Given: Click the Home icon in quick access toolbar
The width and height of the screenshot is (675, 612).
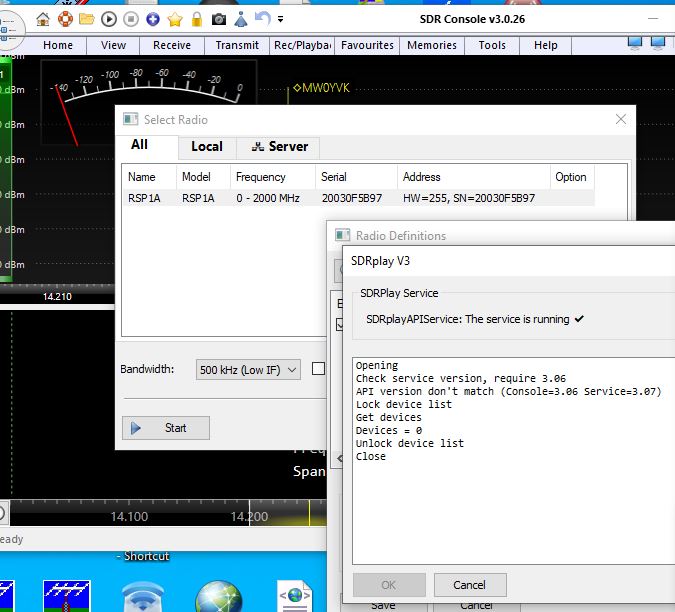Looking at the screenshot, I should point(43,18).
